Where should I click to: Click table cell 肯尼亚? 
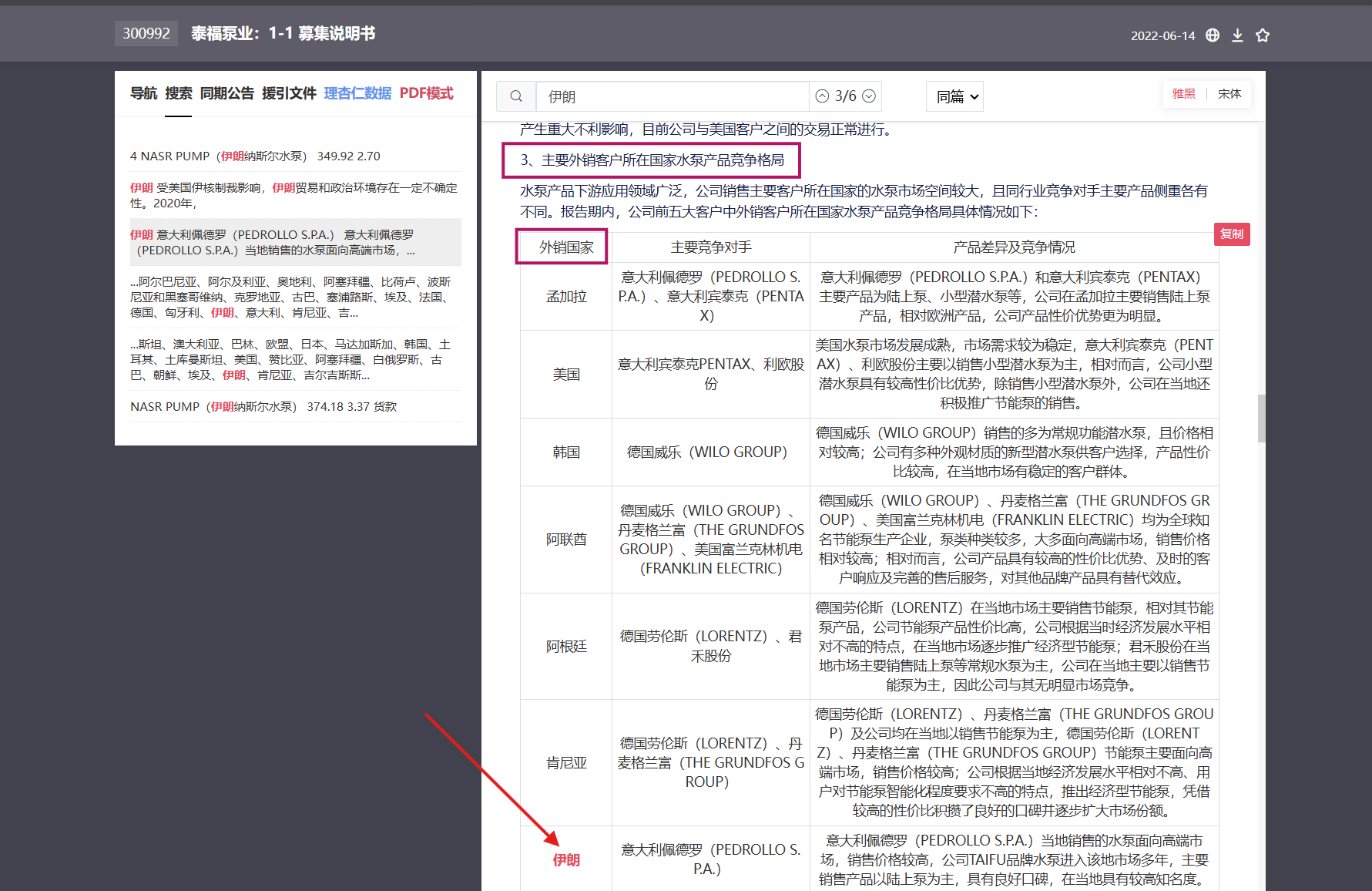pos(566,762)
